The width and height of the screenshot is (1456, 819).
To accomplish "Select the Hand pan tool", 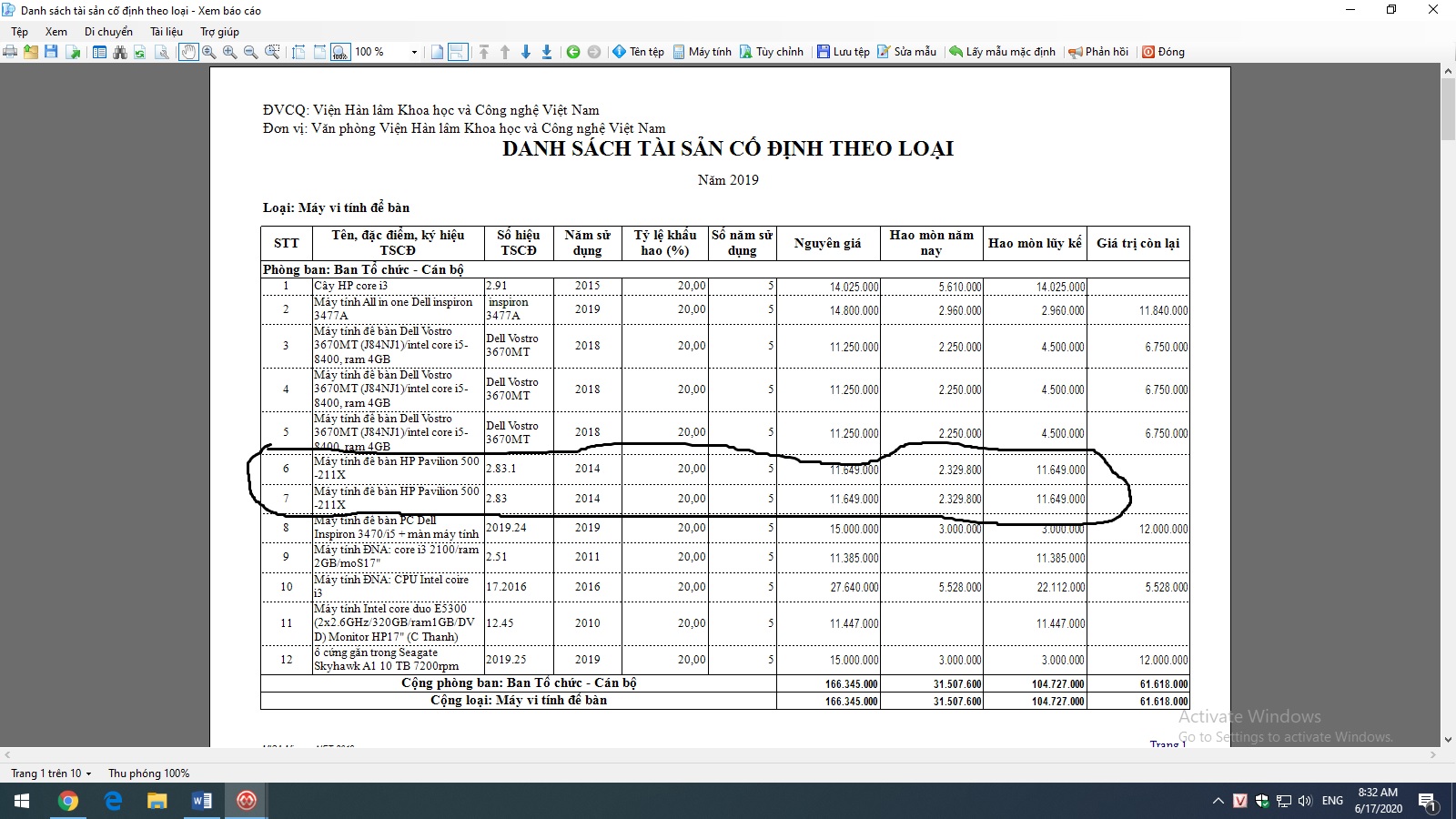I will pos(188,52).
